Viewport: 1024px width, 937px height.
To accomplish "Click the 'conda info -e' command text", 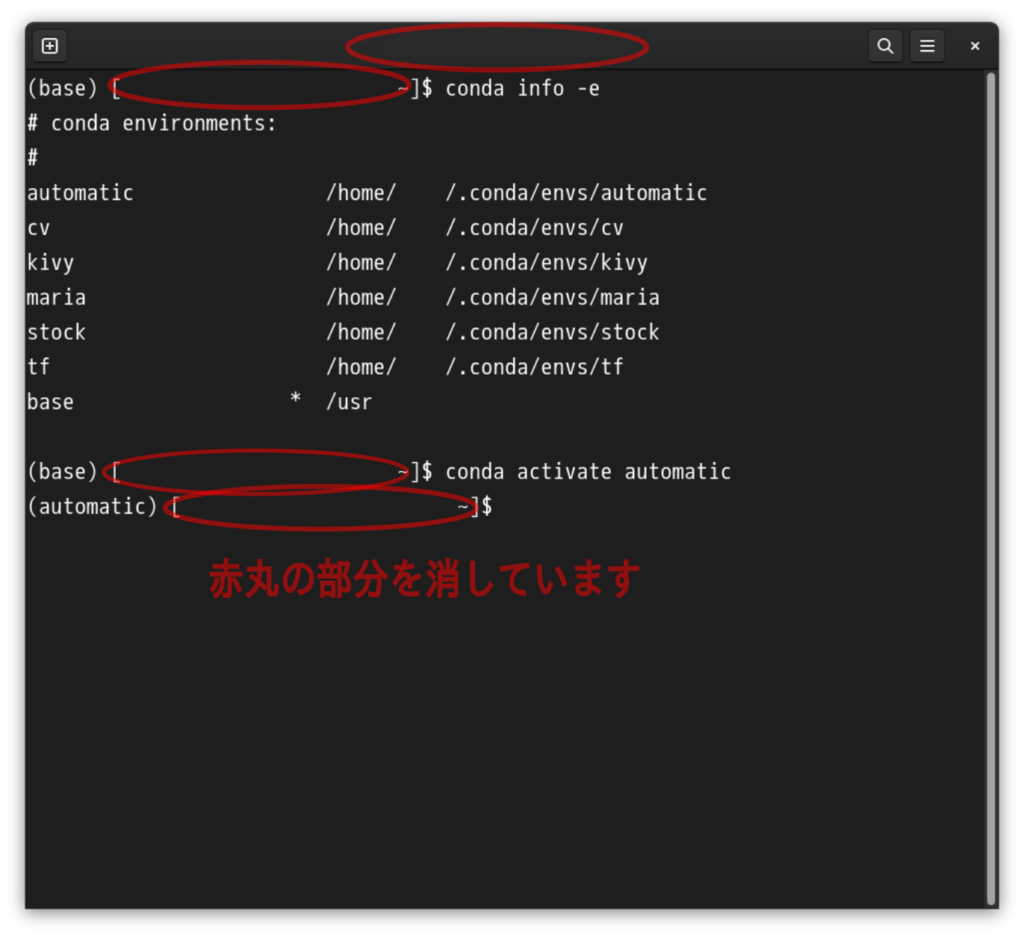I will point(522,88).
